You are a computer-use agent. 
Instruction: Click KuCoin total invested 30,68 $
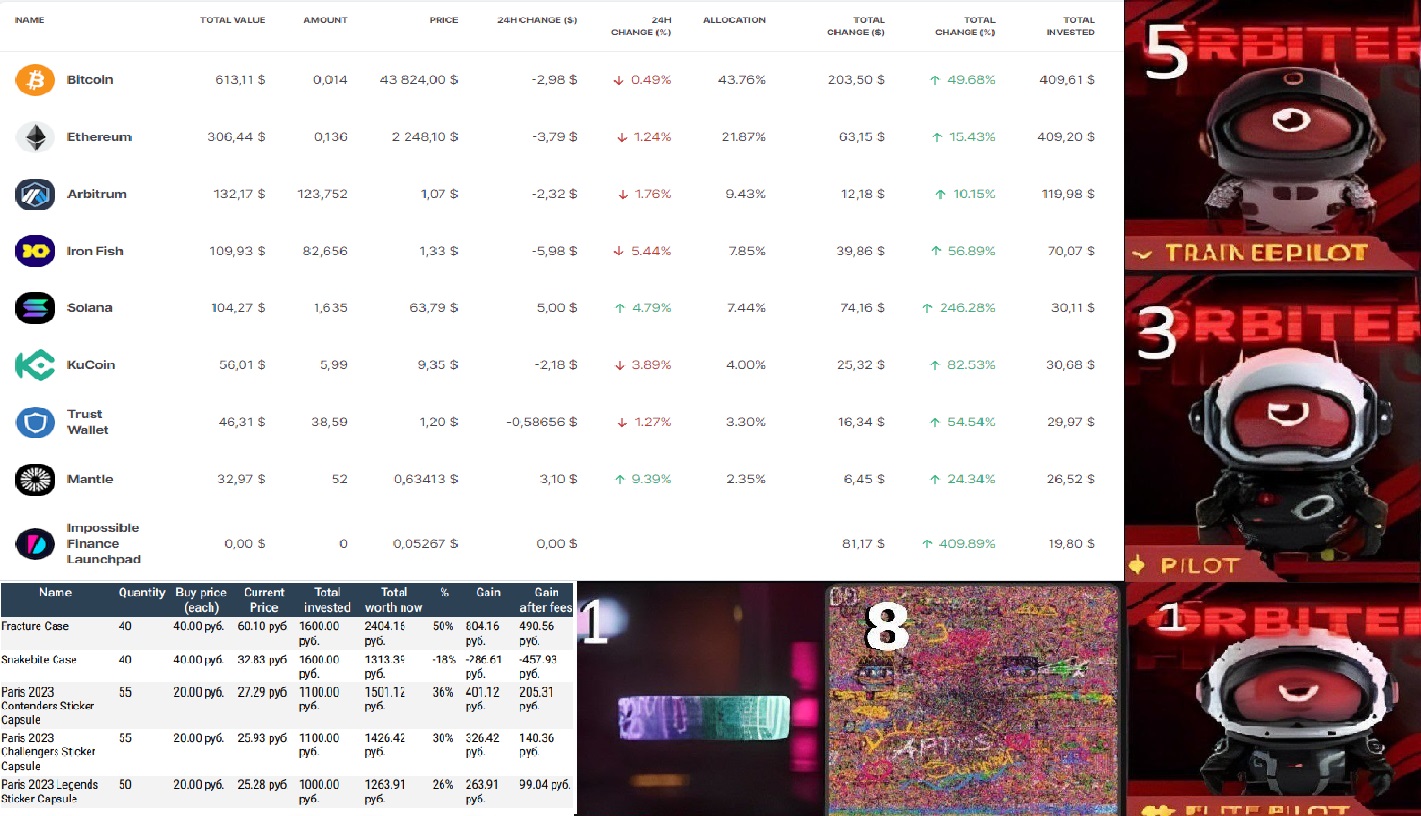[1070, 365]
